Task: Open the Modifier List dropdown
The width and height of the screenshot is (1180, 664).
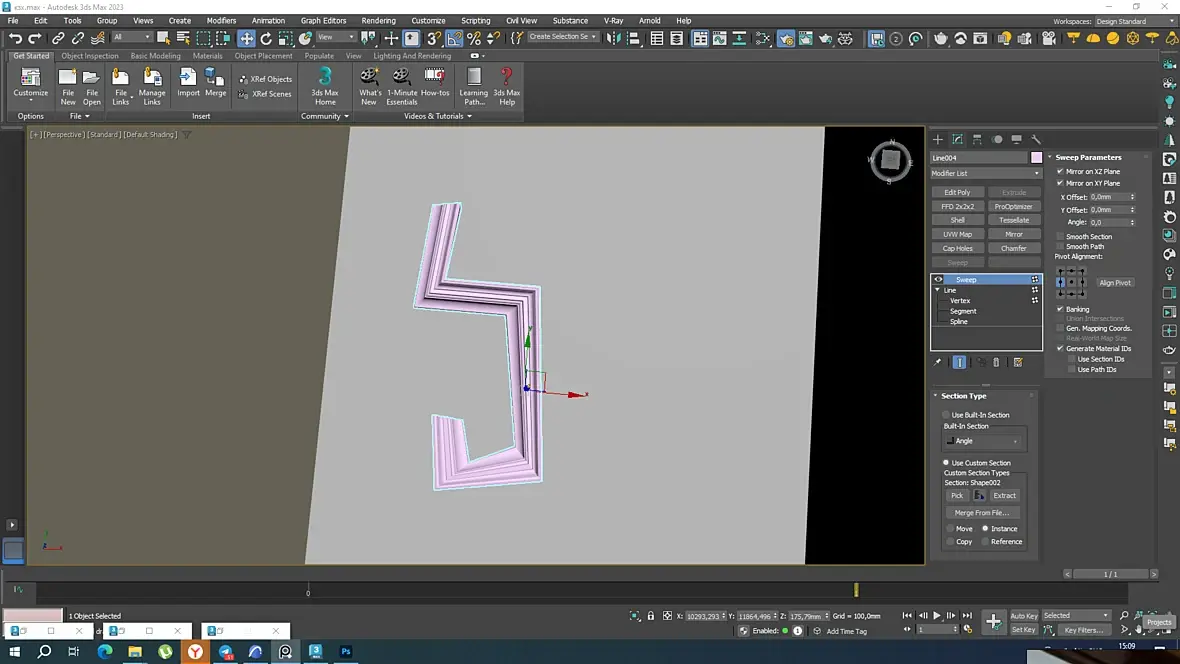Action: click(985, 173)
